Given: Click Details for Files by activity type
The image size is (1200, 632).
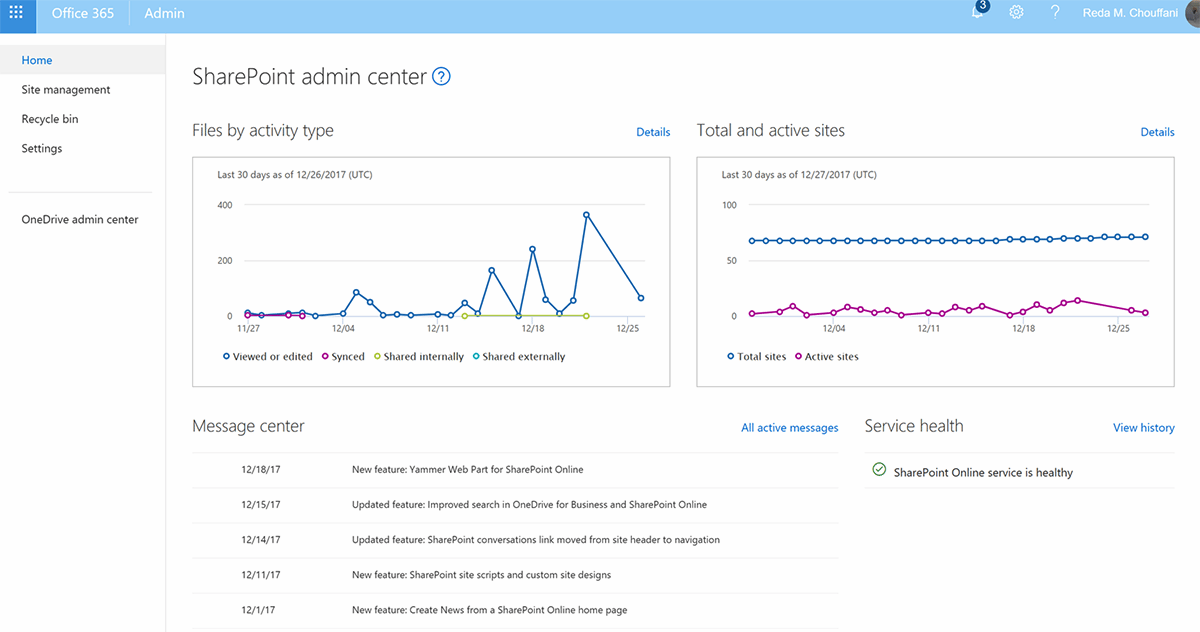Looking at the screenshot, I should point(653,131).
